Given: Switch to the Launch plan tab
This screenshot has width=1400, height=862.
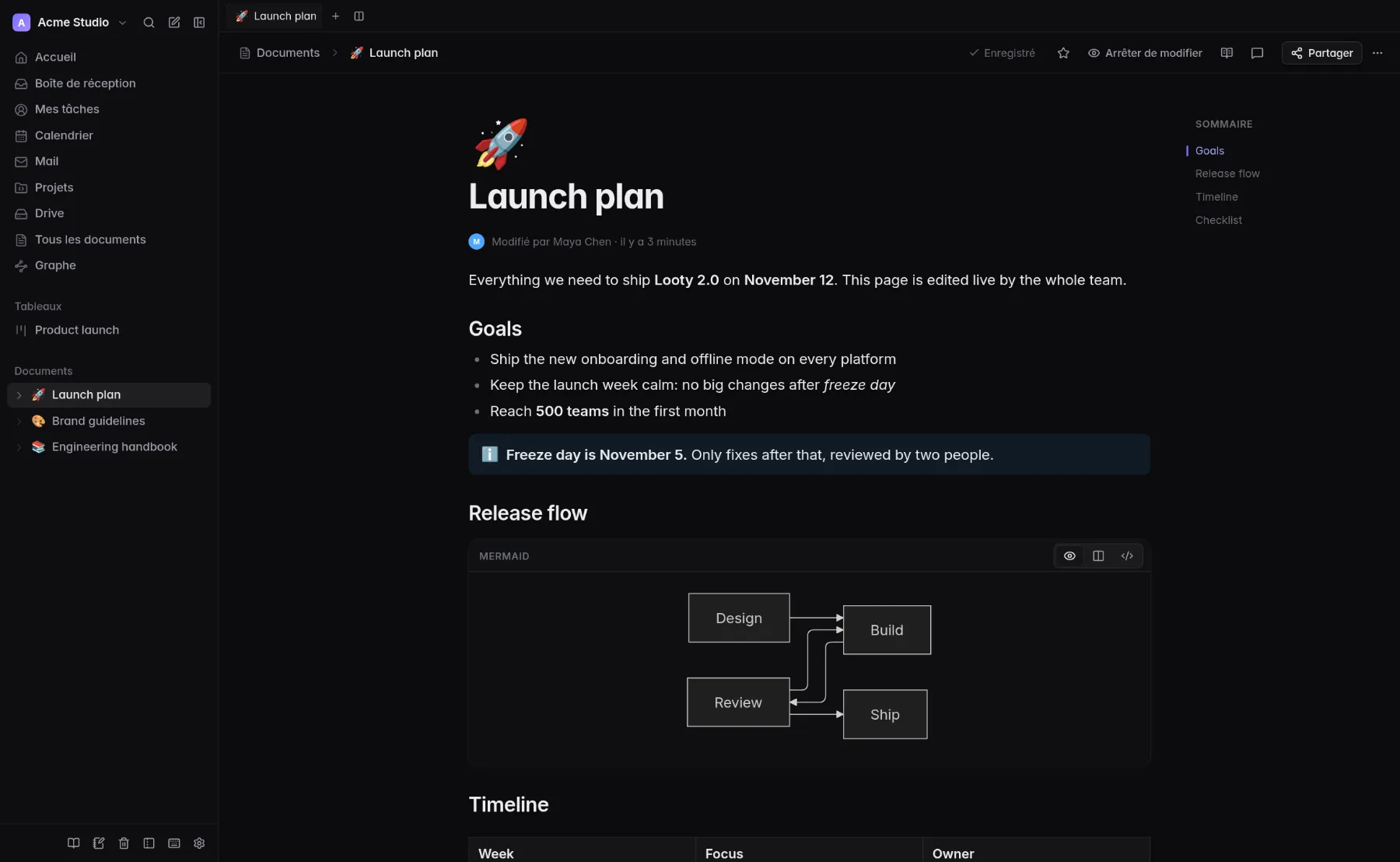Looking at the screenshot, I should click(275, 16).
